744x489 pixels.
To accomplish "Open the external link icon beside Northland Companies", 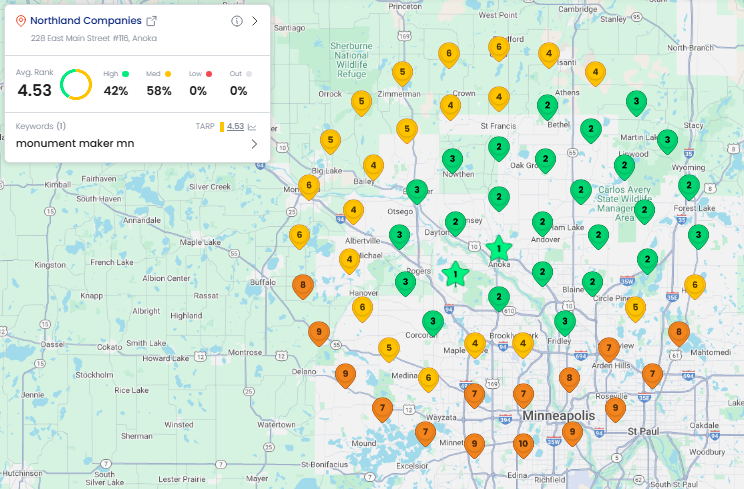I will point(152,21).
